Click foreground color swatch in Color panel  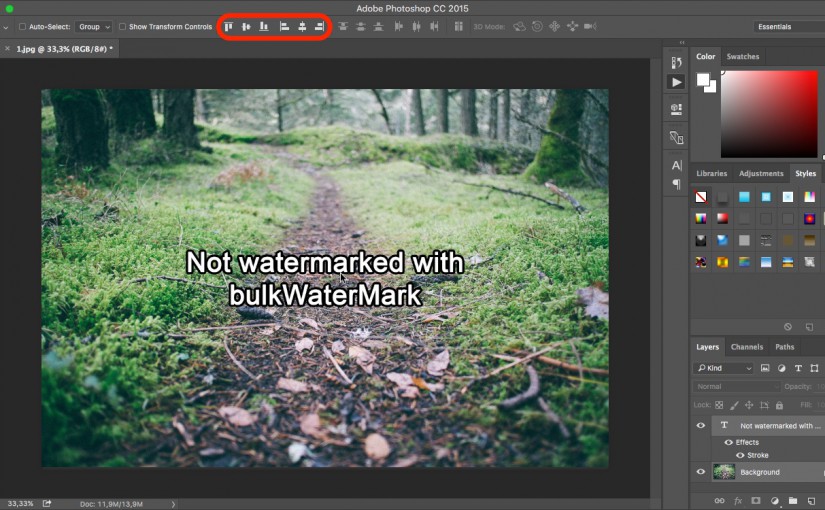click(x=703, y=79)
